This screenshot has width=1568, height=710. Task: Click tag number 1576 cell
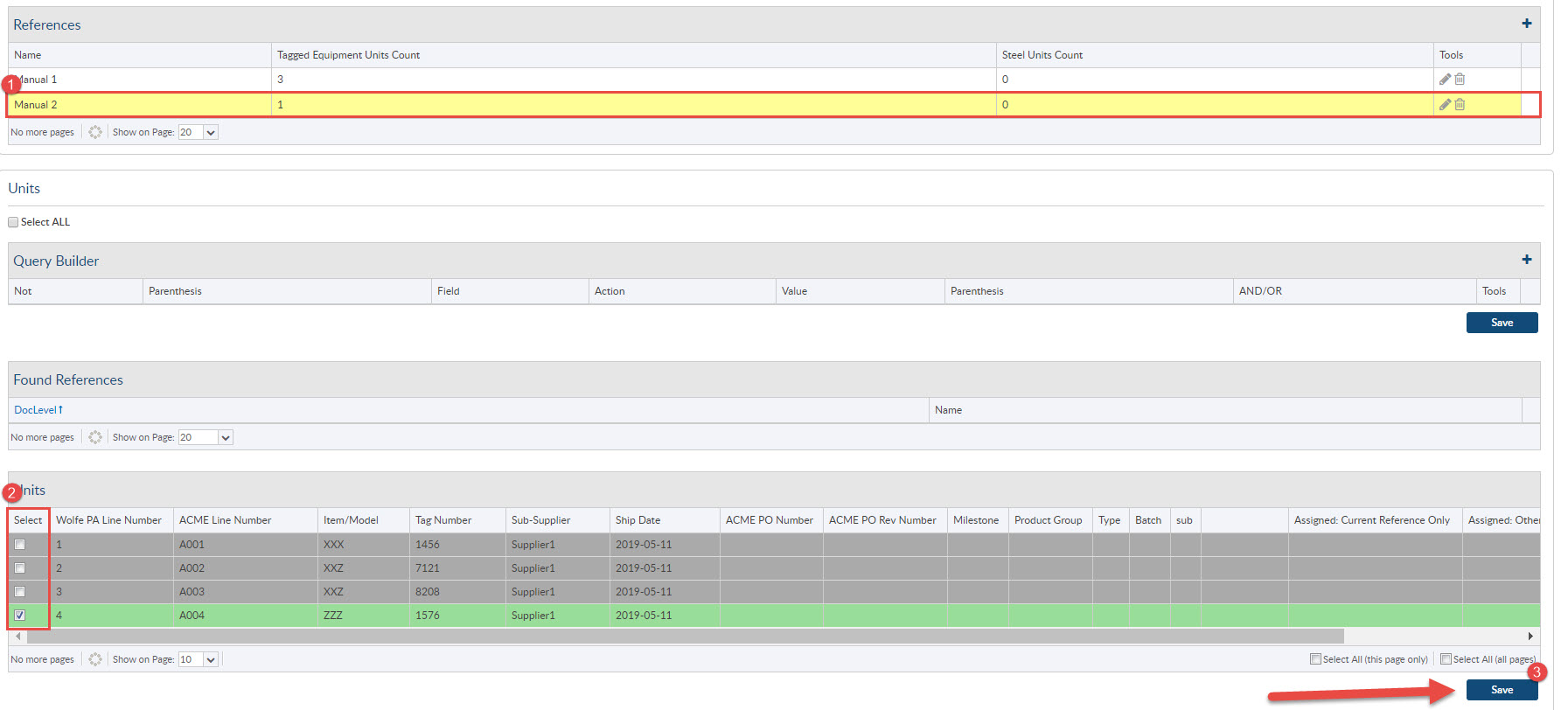click(457, 616)
